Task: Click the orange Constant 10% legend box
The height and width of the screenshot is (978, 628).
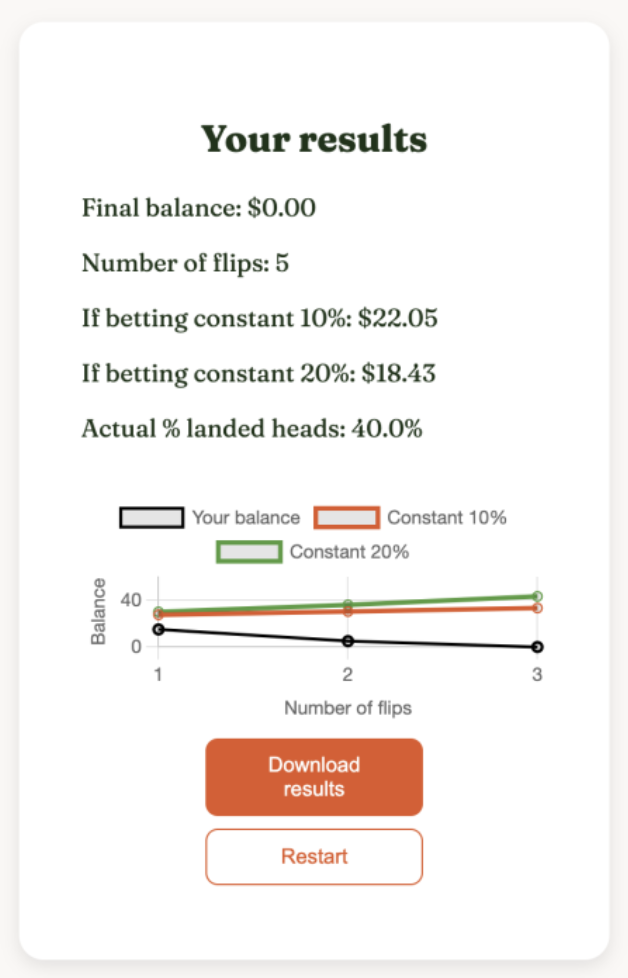Action: click(347, 517)
